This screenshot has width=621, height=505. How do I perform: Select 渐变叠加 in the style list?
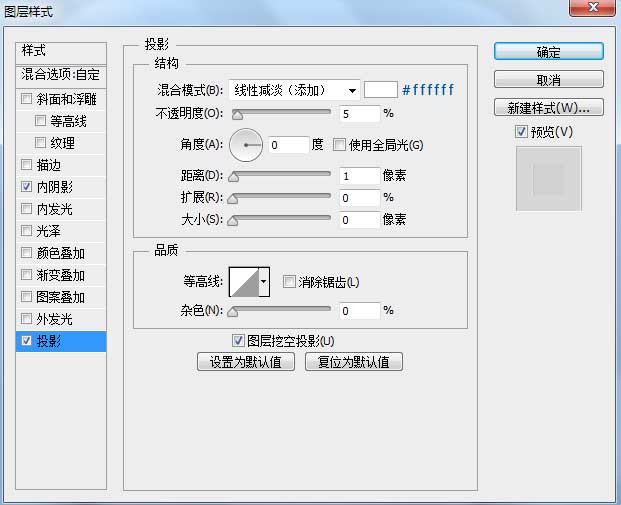[60, 275]
